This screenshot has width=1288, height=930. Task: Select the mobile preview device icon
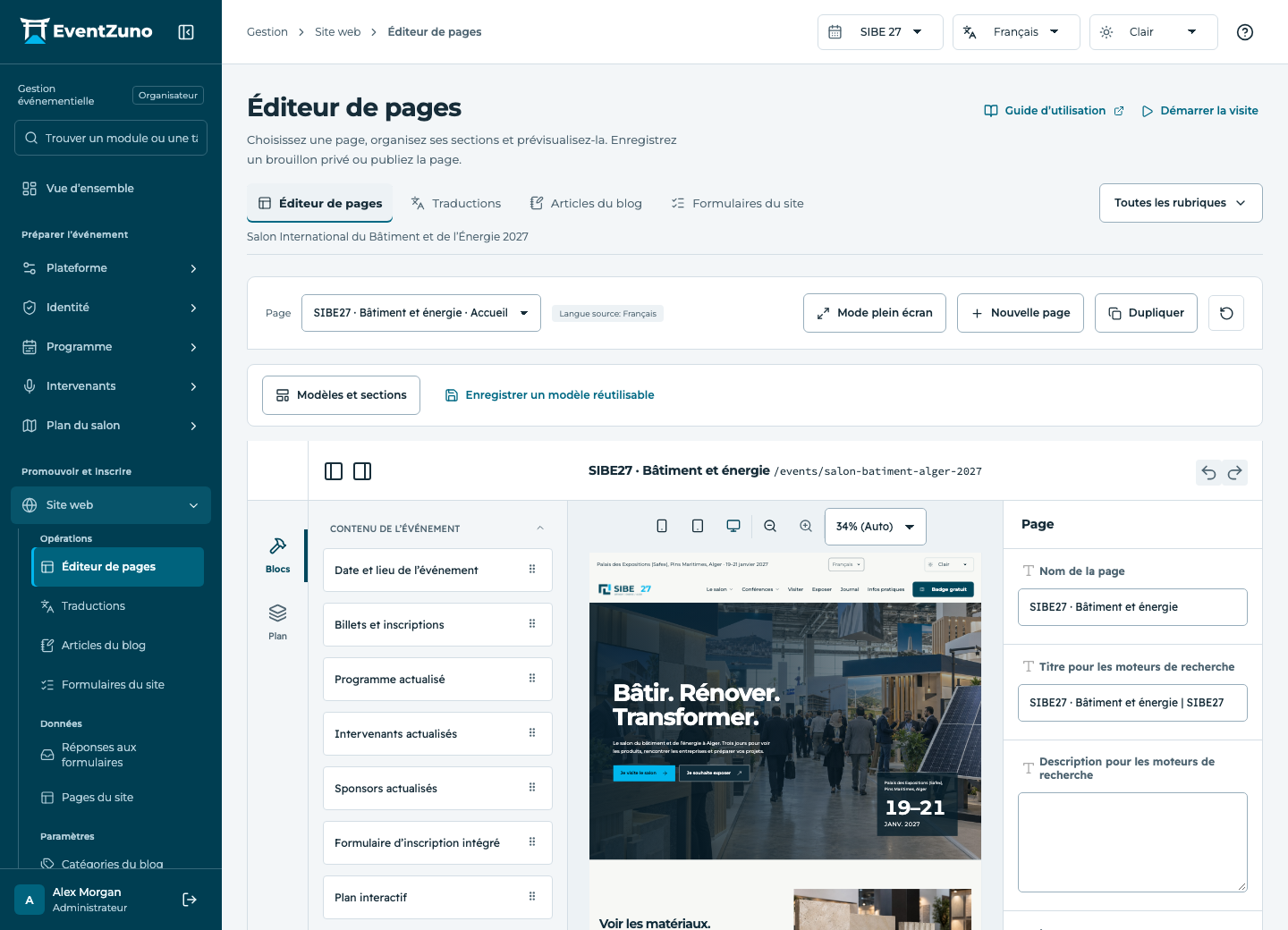[x=662, y=526]
